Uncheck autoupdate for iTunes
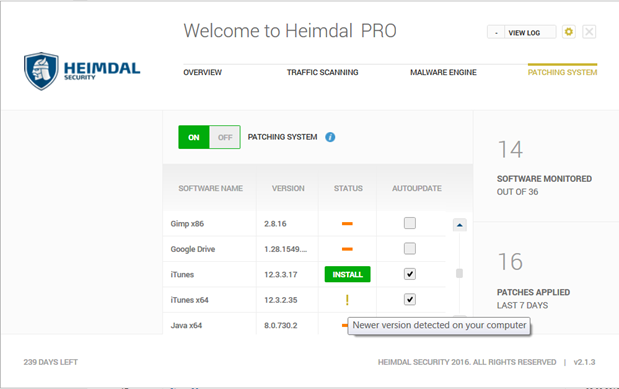The image size is (619, 389). click(x=410, y=274)
